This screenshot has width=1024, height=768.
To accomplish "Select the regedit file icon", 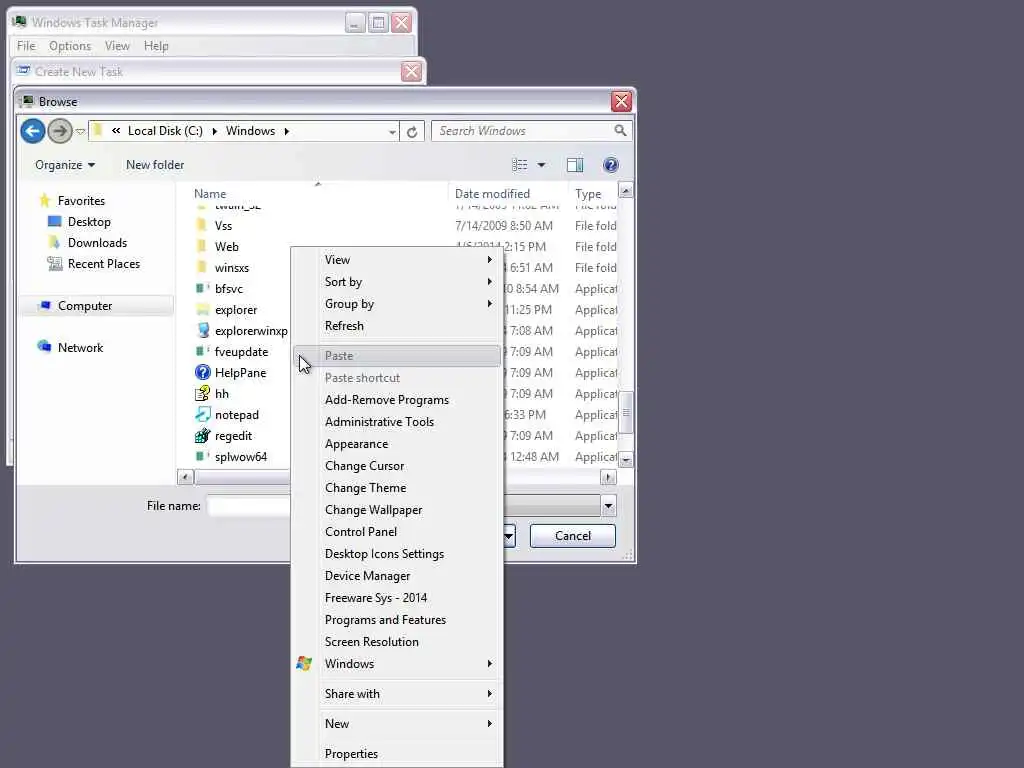I will coord(202,436).
